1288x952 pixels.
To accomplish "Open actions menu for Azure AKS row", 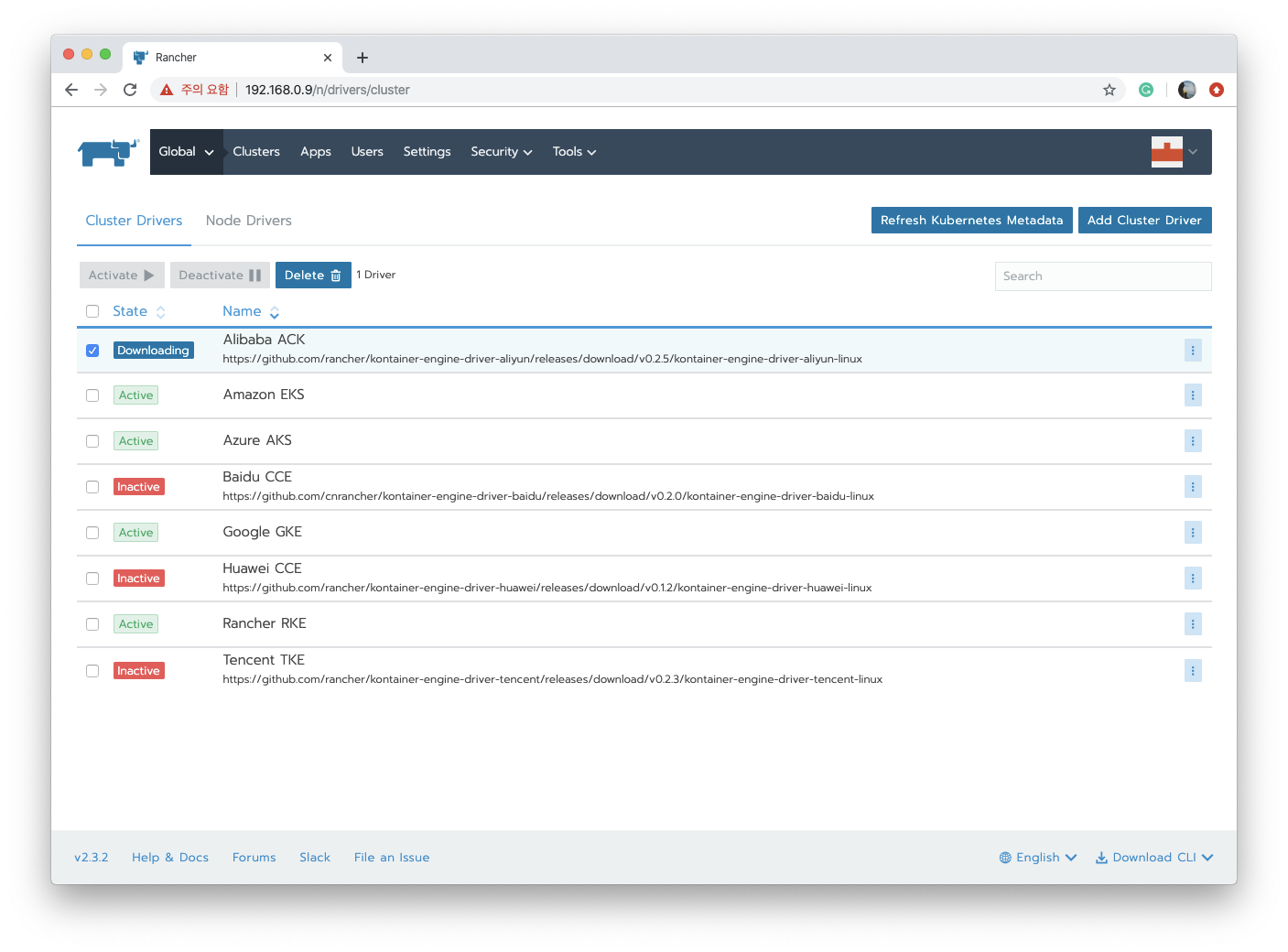I will point(1193,441).
